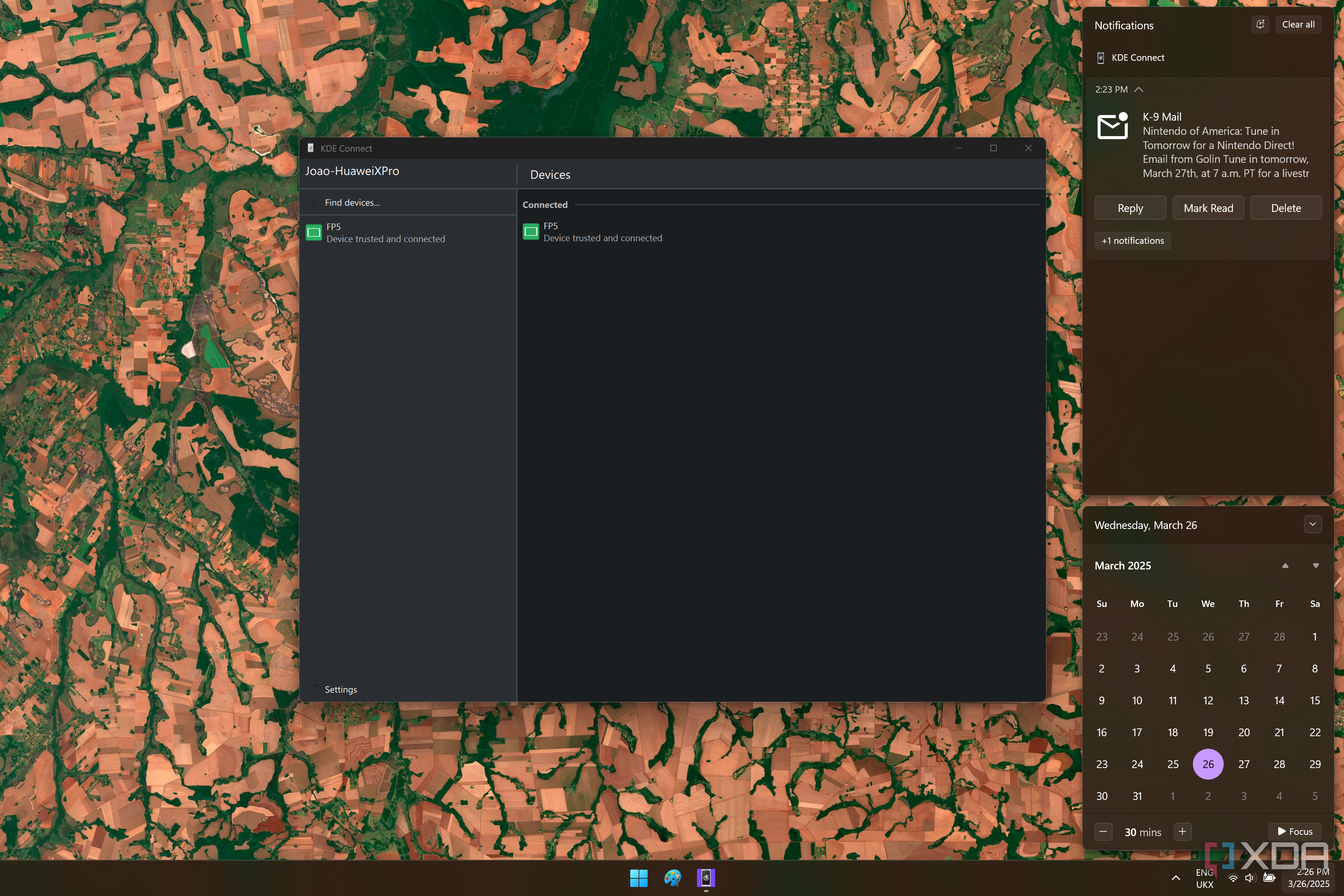Click the Wednesday, March 26 date heading
1344x896 pixels.
tap(1145, 525)
